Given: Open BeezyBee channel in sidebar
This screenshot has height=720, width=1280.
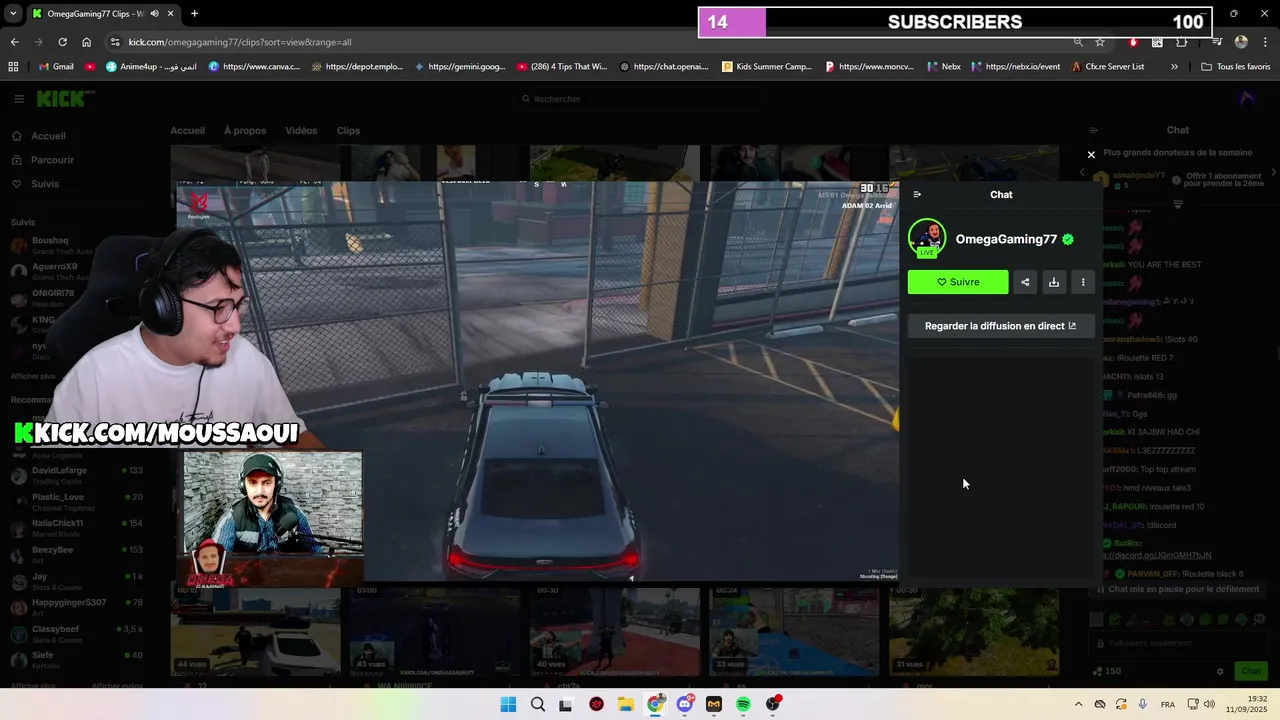Looking at the screenshot, I should point(77,555).
